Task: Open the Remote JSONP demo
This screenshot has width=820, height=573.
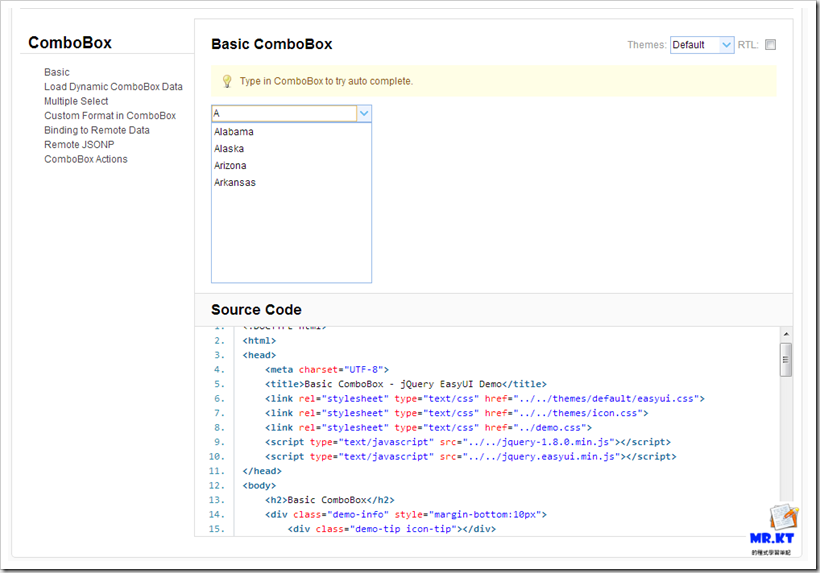Action: pos(79,145)
